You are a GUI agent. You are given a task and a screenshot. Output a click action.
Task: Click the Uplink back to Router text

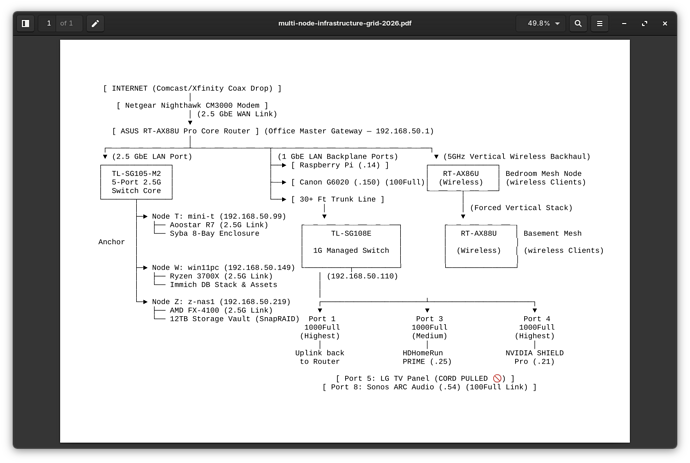click(x=319, y=357)
